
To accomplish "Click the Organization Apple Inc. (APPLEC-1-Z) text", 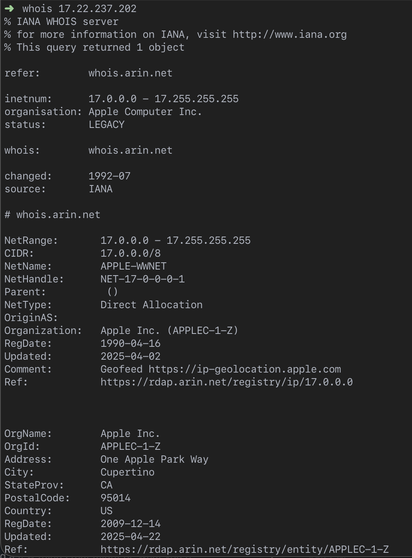I will pos(169,331).
